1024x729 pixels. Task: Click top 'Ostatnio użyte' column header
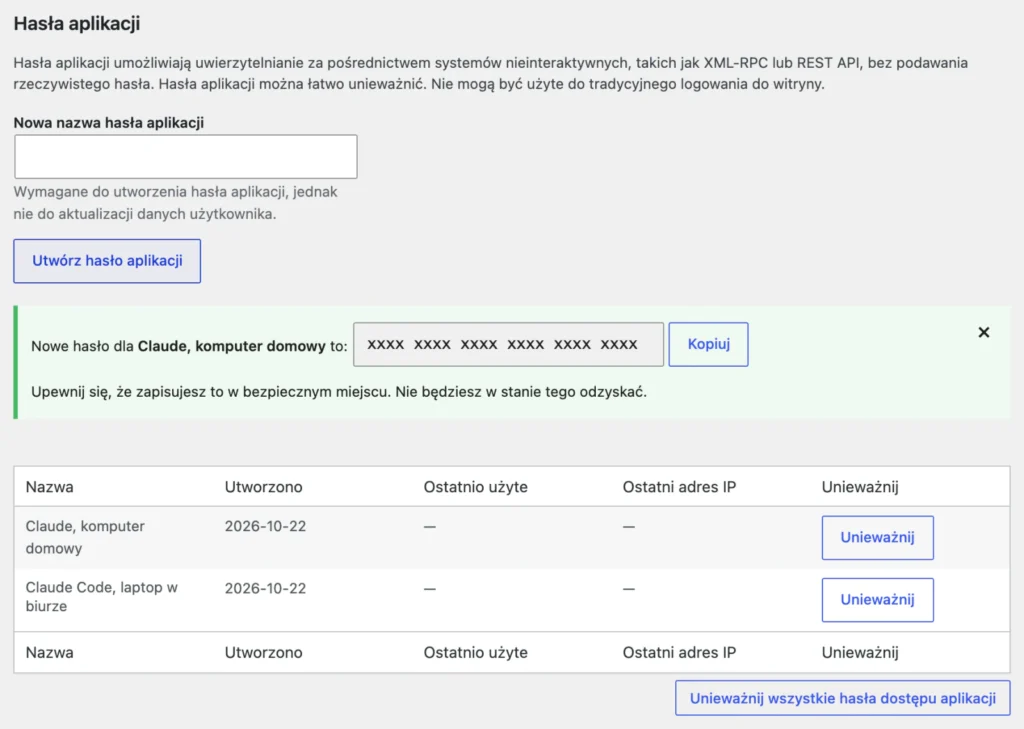coord(475,487)
